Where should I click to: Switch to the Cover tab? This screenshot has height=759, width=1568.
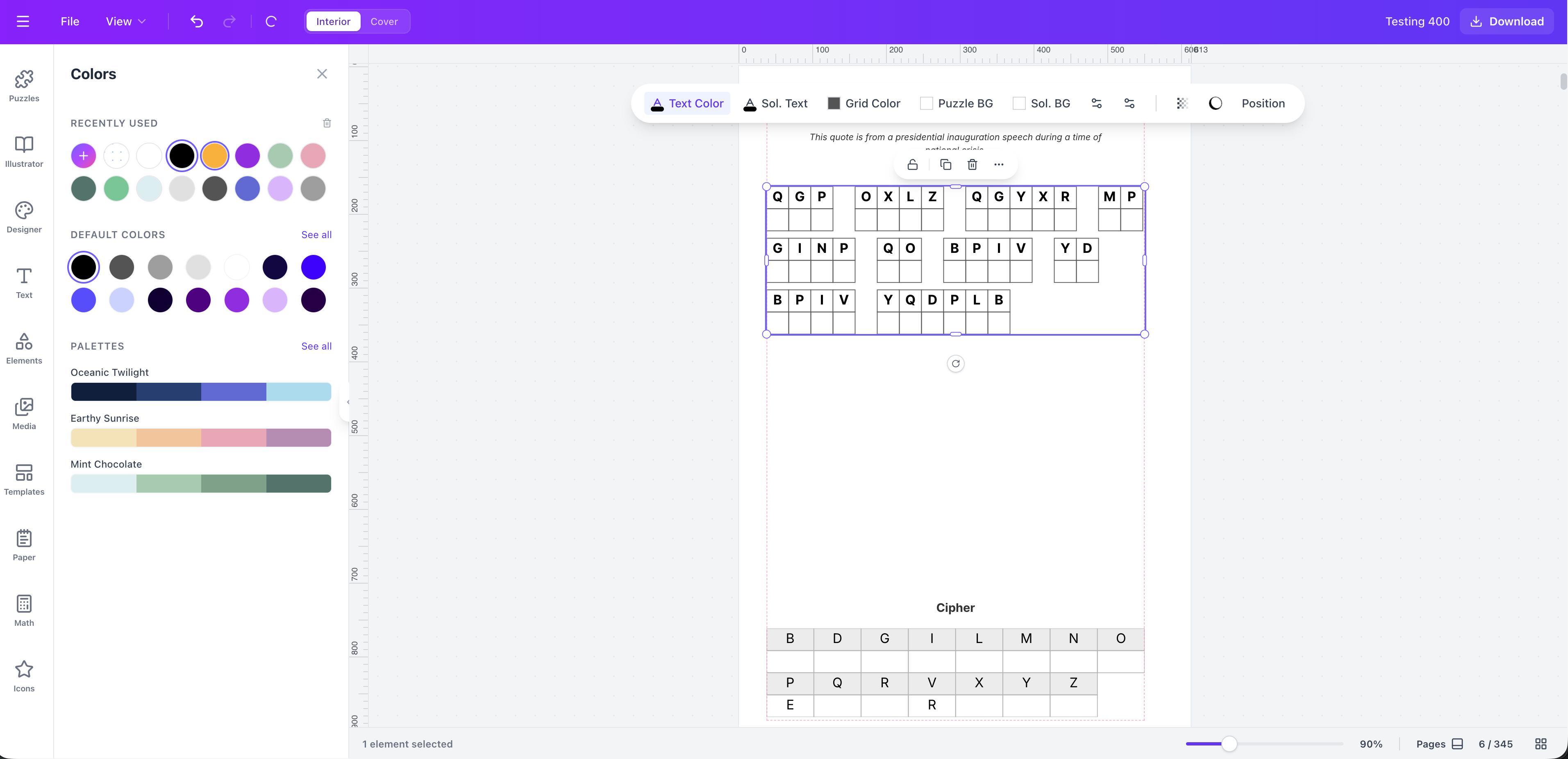pyautogui.click(x=384, y=21)
